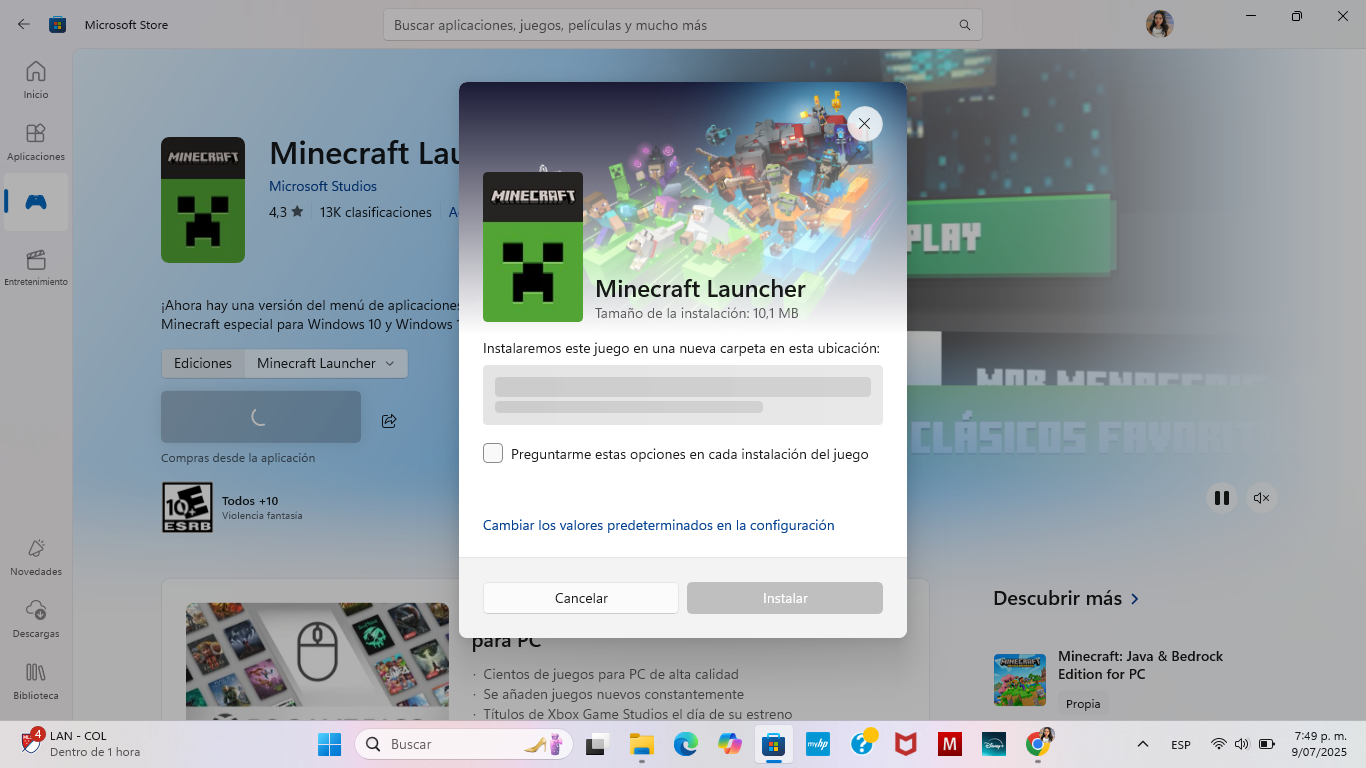This screenshot has width=1366, height=768.
Task: Open Disney+ from the taskbar
Action: (x=994, y=744)
